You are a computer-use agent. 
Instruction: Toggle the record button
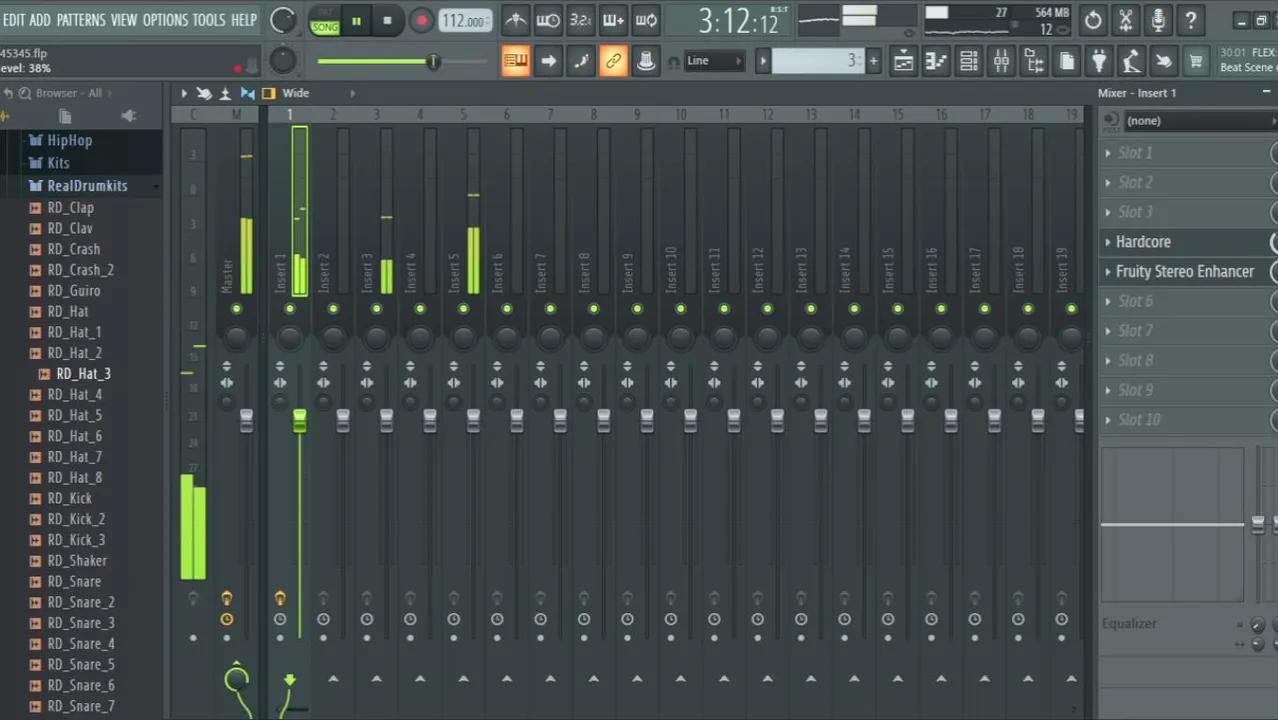click(421, 20)
